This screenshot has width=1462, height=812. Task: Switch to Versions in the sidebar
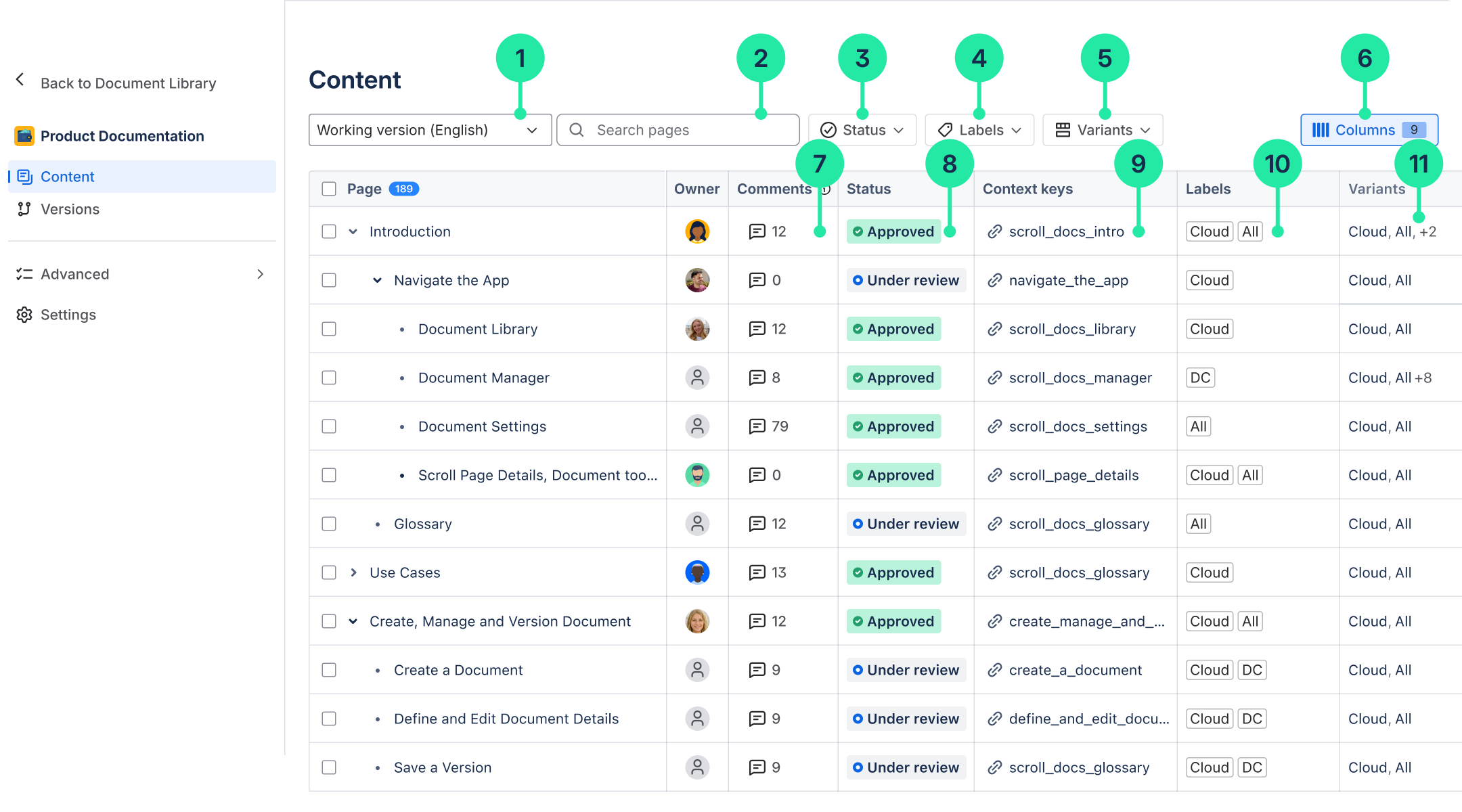70,209
